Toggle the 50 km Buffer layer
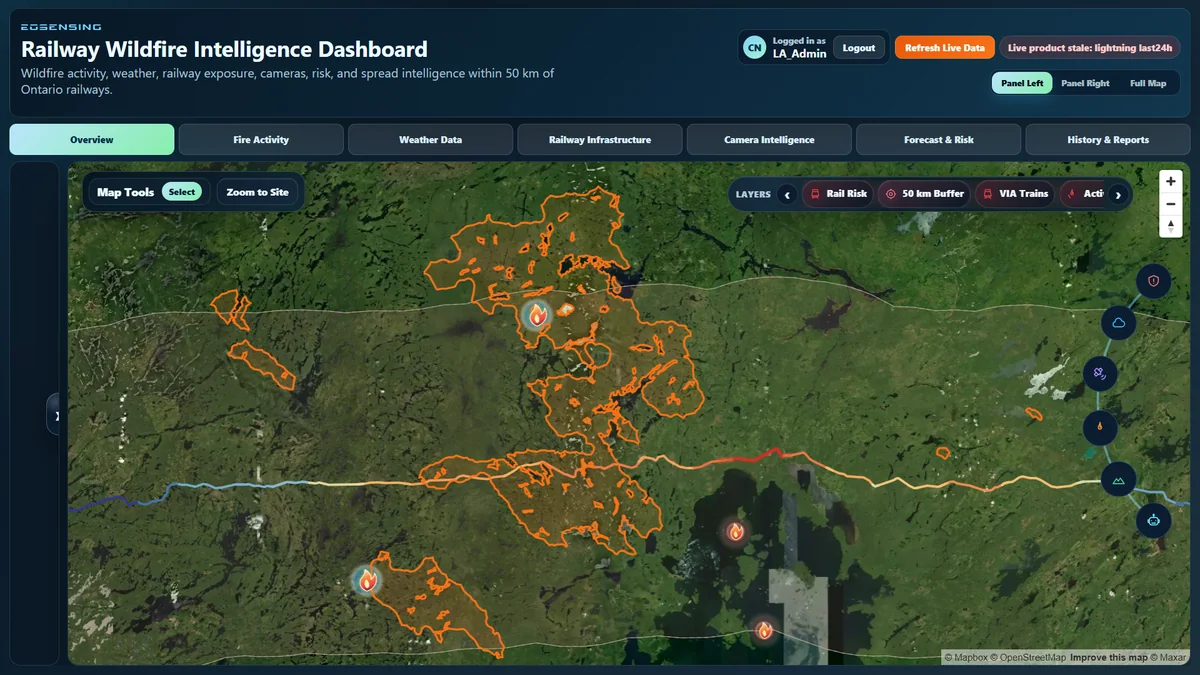This screenshot has height=675, width=1200. click(x=924, y=194)
